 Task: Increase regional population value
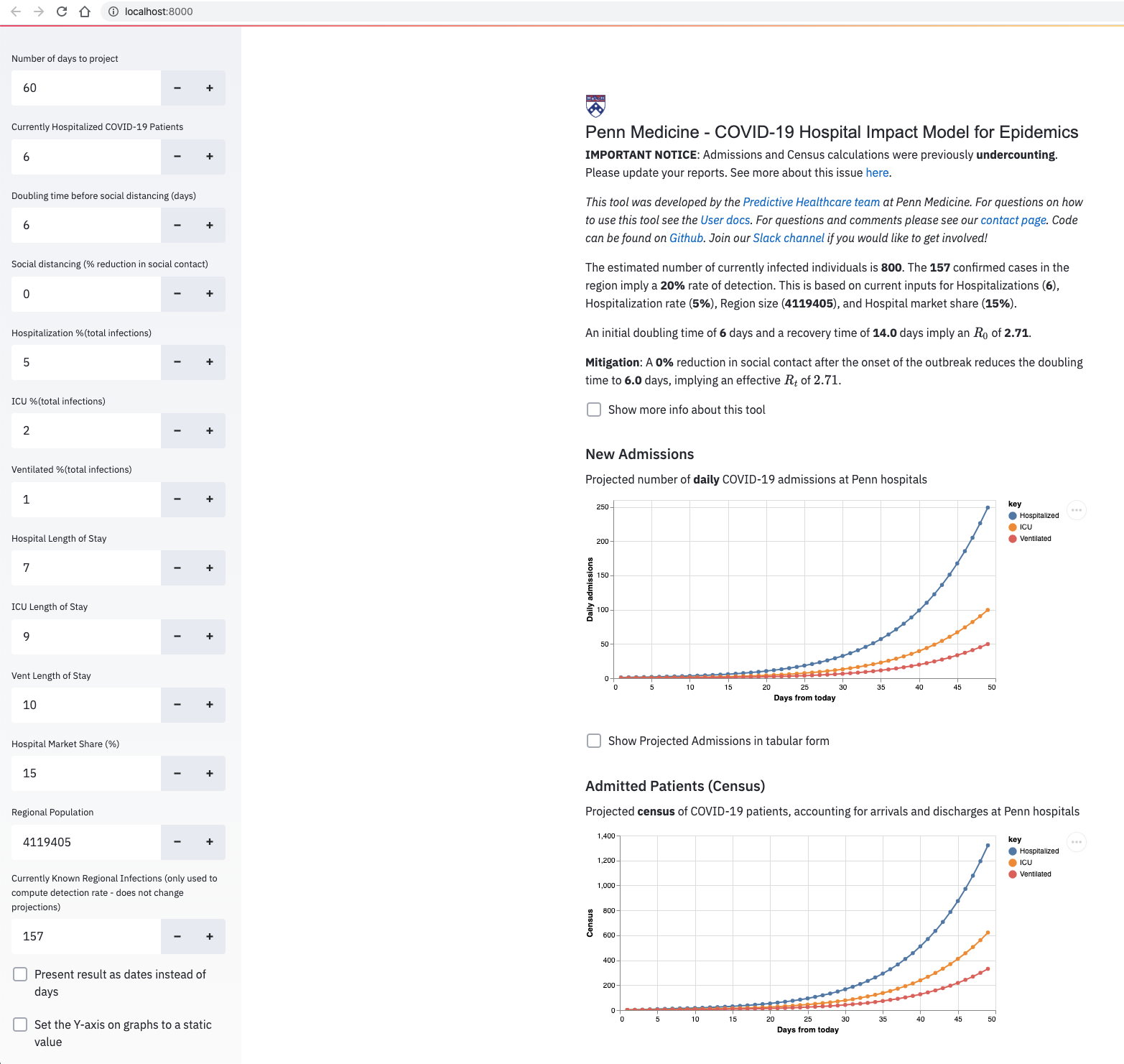pos(210,842)
